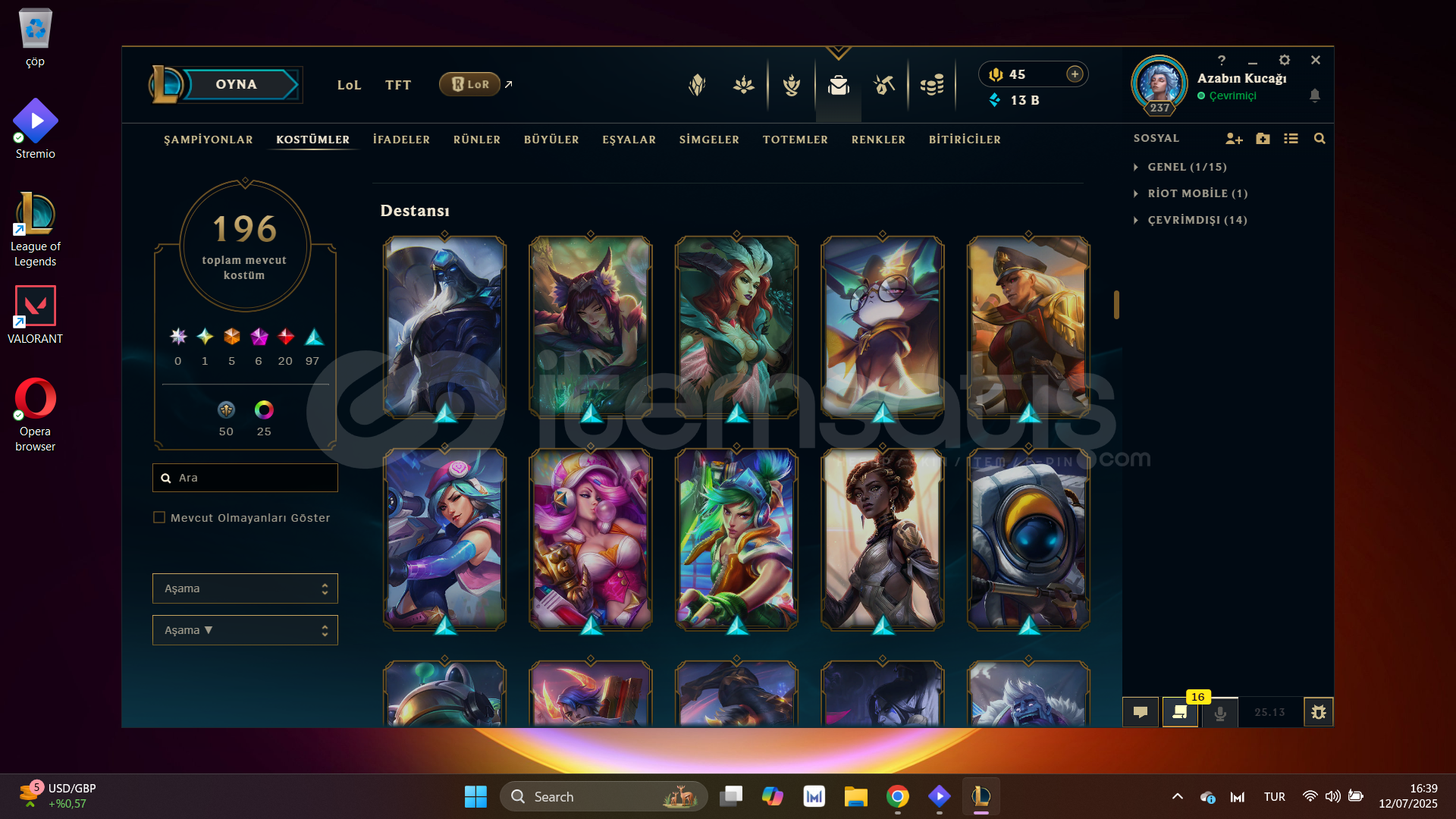Viewport: 1456px width, 819px height.
Task: Click the skin list scrollbar handle
Action: click(1116, 305)
